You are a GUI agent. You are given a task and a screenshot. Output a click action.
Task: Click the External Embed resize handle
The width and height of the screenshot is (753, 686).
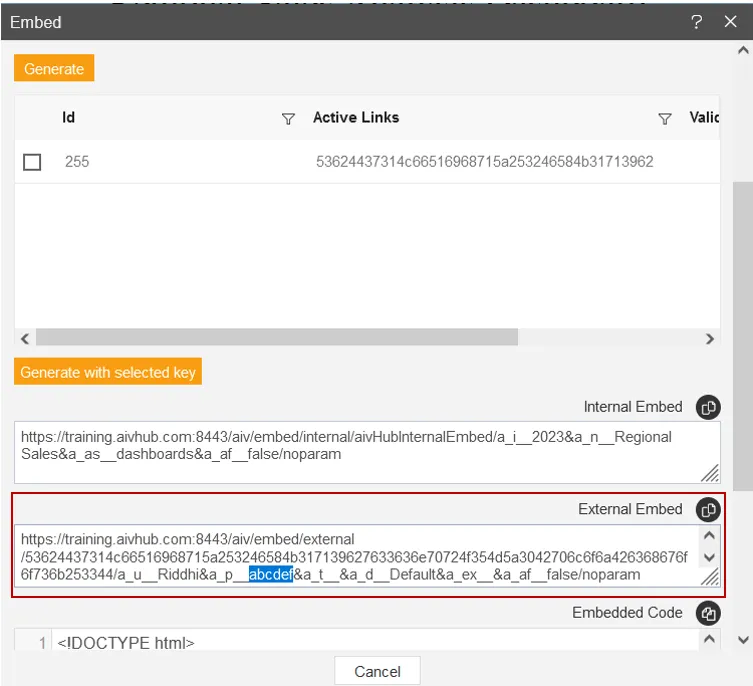(710, 576)
